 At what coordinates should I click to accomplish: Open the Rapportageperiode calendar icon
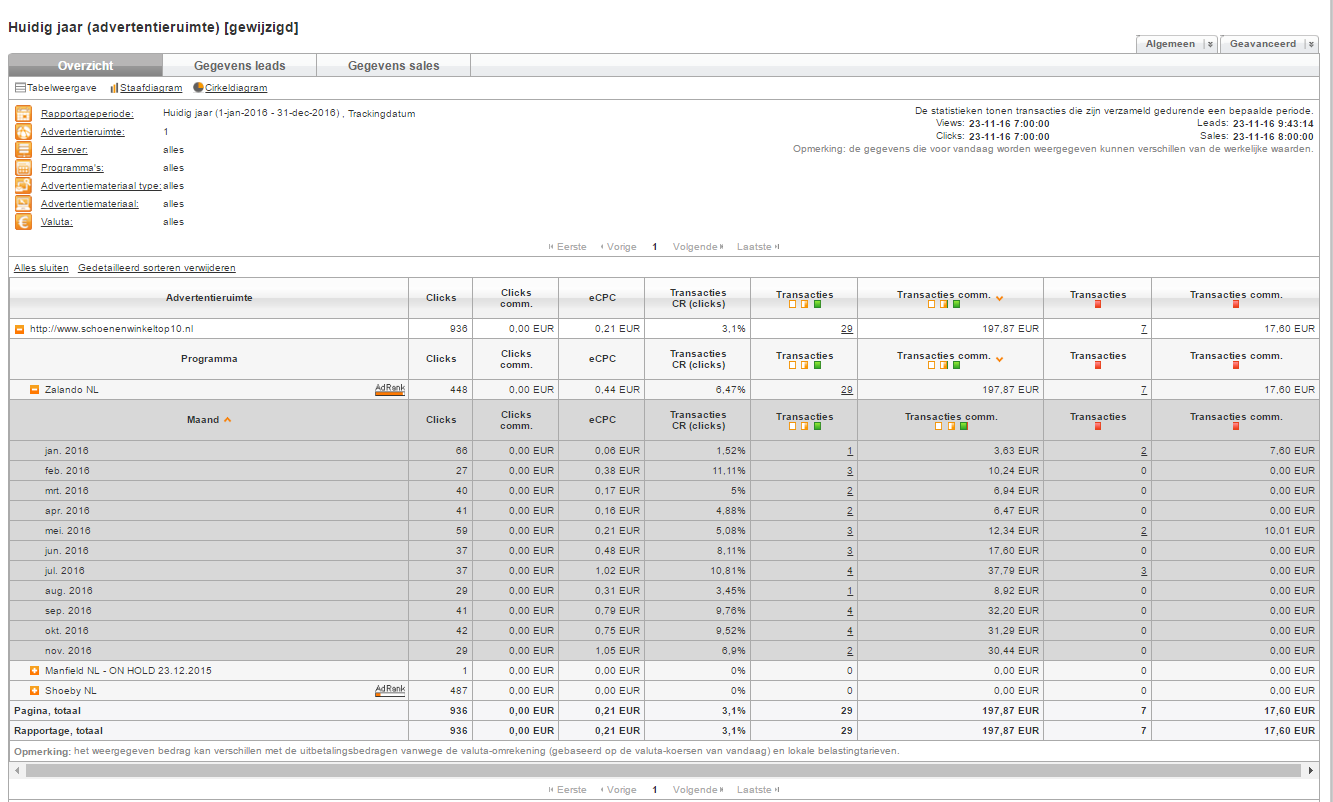coord(24,114)
